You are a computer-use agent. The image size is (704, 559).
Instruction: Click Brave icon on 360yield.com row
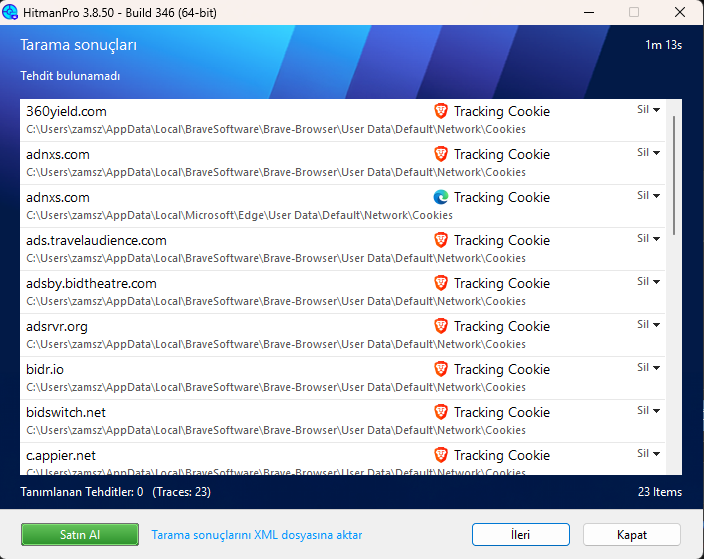pyautogui.click(x=441, y=111)
